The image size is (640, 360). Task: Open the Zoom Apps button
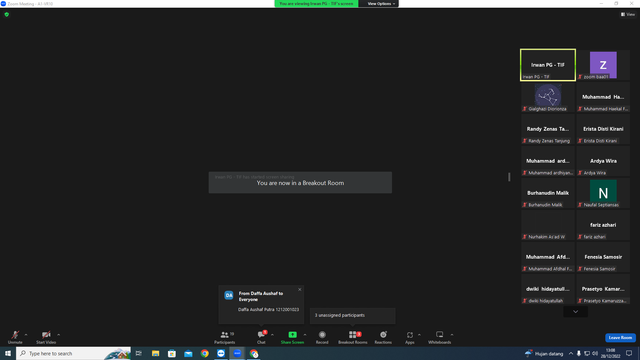tap(410, 337)
